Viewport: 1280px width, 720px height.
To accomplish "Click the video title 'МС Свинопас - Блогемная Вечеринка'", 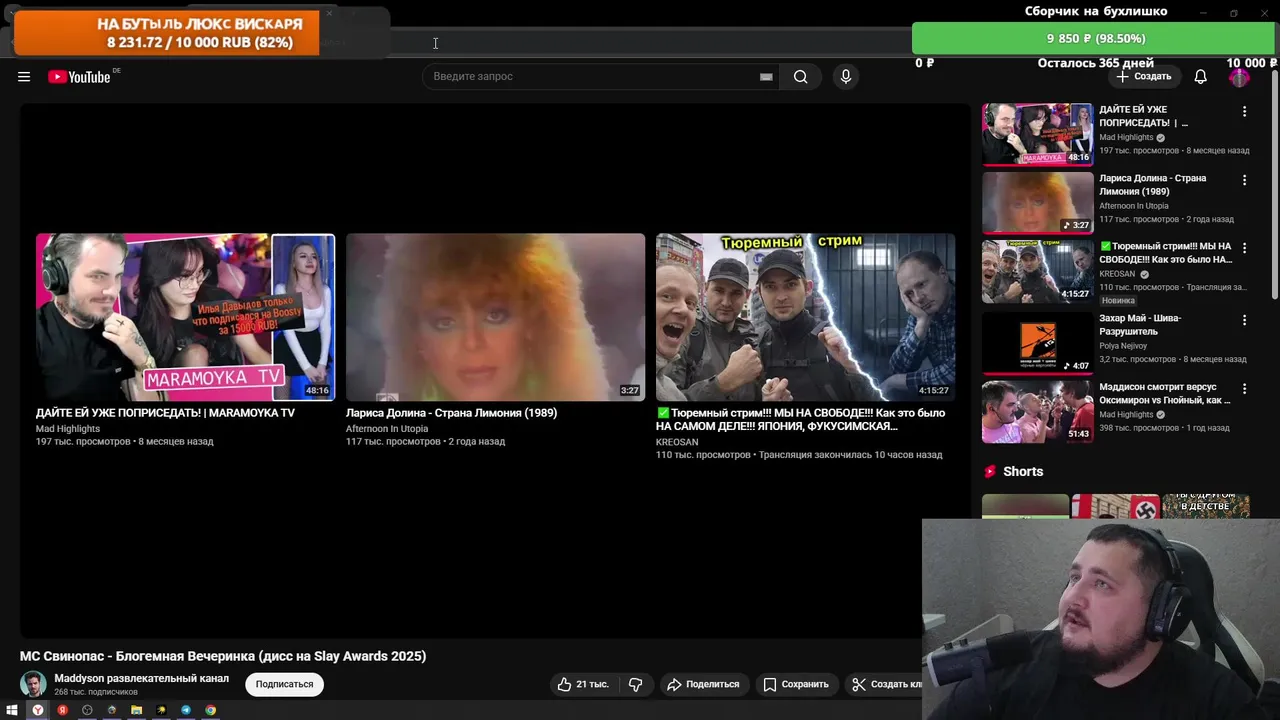I will [x=223, y=656].
